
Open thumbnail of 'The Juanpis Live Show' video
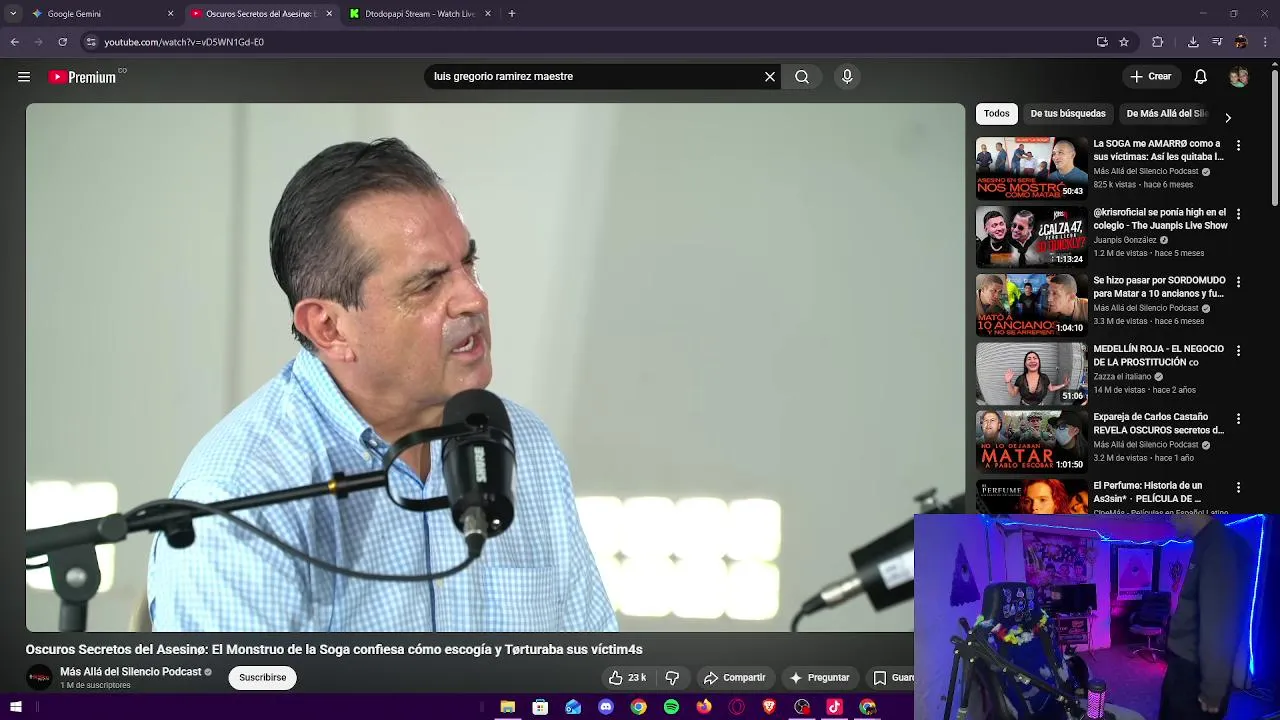point(1031,237)
